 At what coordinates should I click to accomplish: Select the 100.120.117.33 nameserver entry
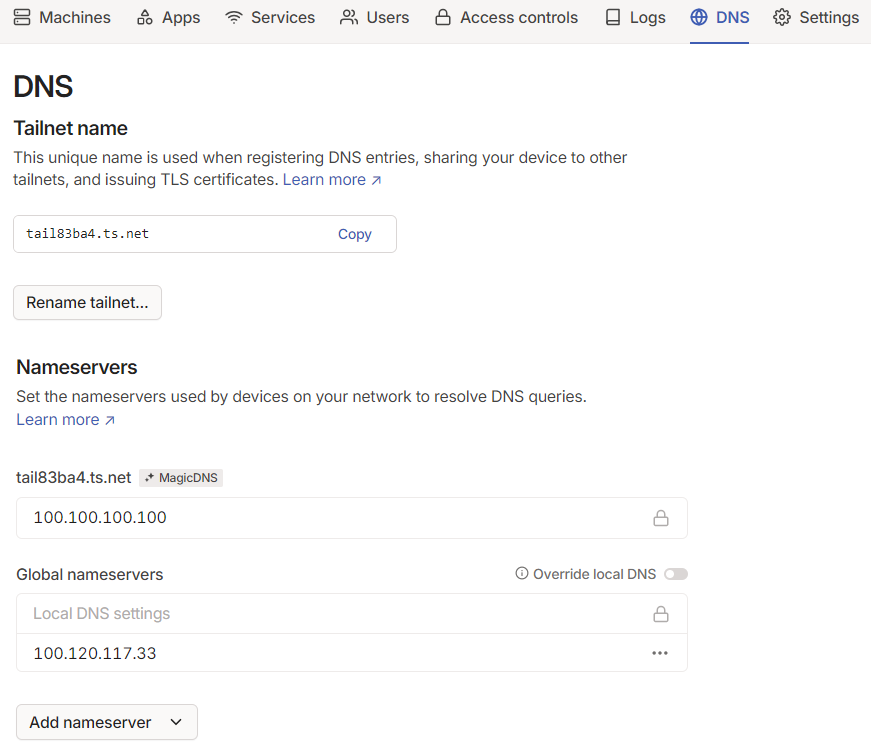point(352,653)
